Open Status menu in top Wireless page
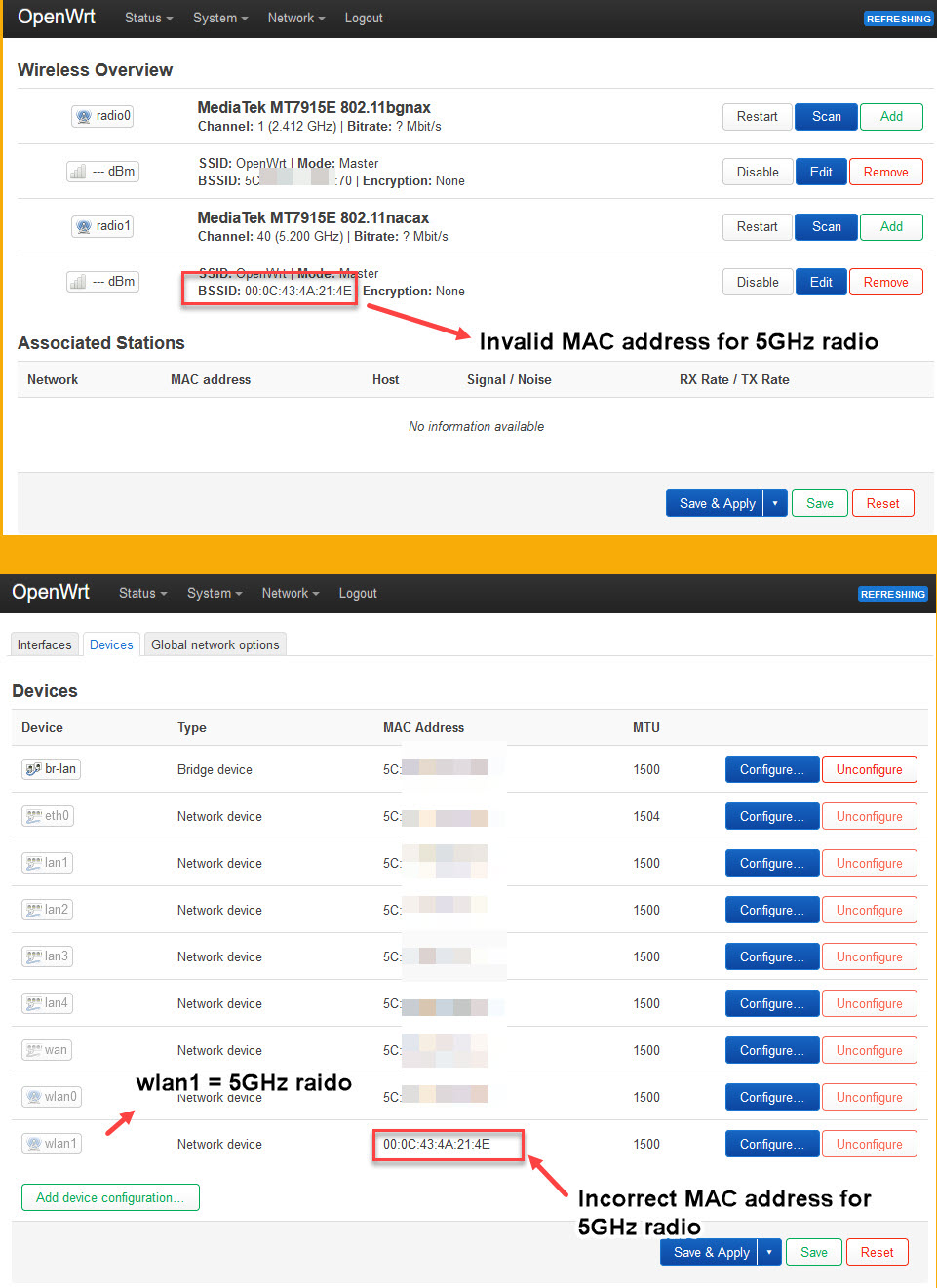 [x=148, y=18]
